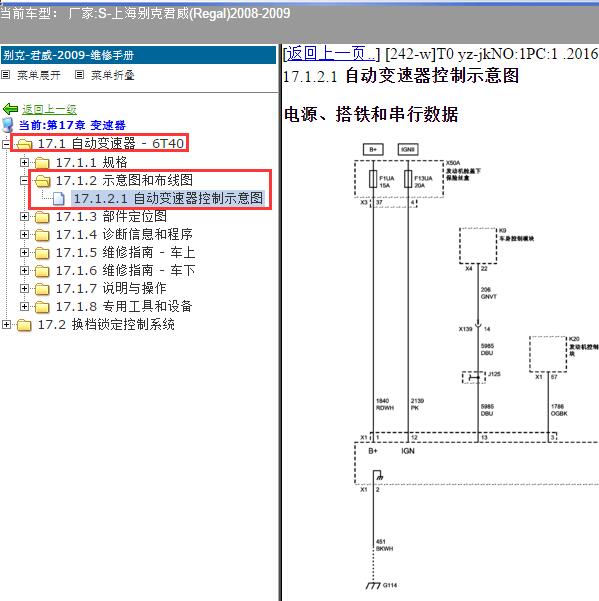Expand the 17.1.3 部件定位图 node
The image size is (599, 601).
click(25, 217)
